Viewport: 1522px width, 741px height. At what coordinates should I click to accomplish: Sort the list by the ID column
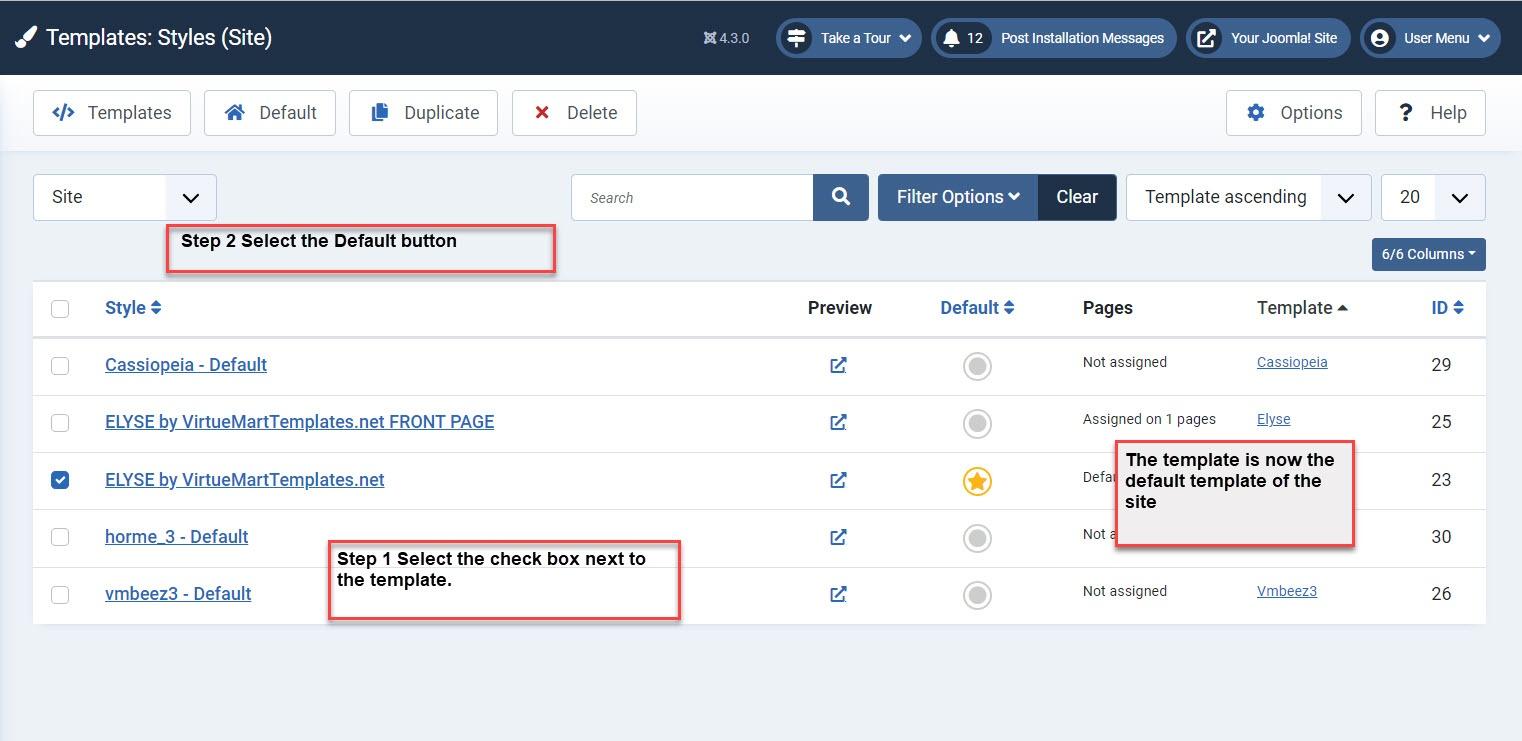tap(1447, 308)
